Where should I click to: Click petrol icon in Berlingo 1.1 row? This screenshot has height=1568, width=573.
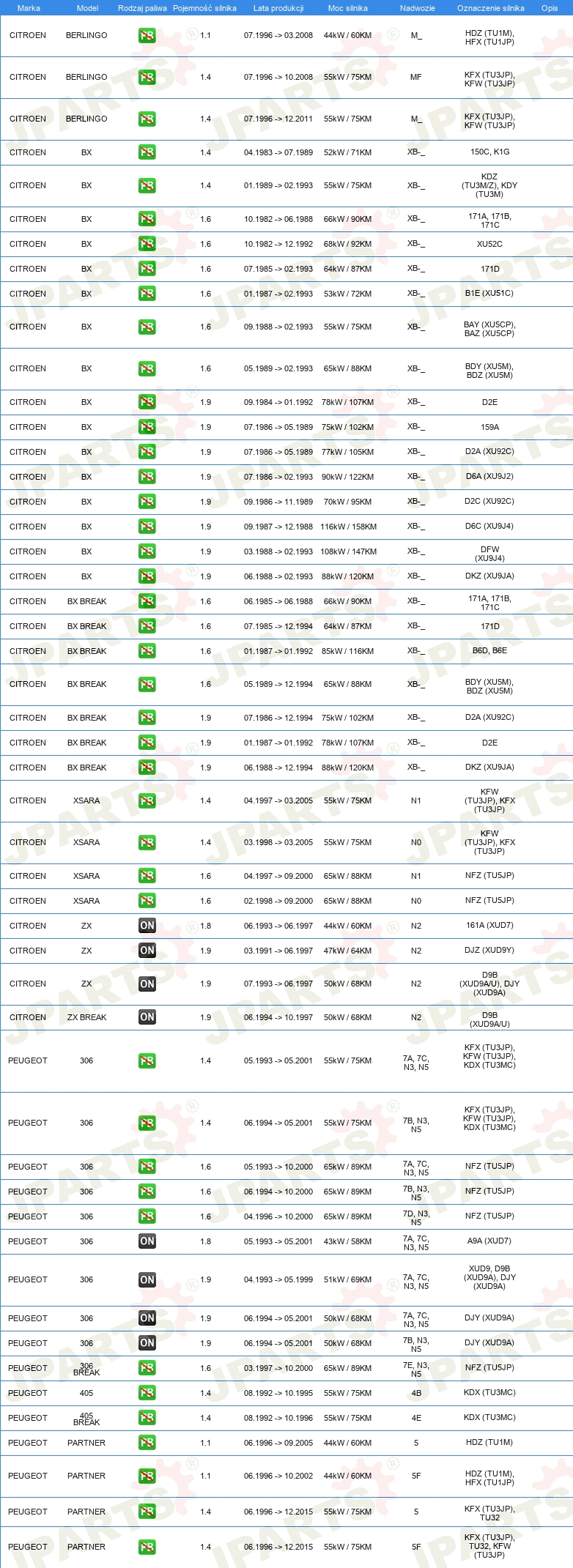(x=147, y=35)
